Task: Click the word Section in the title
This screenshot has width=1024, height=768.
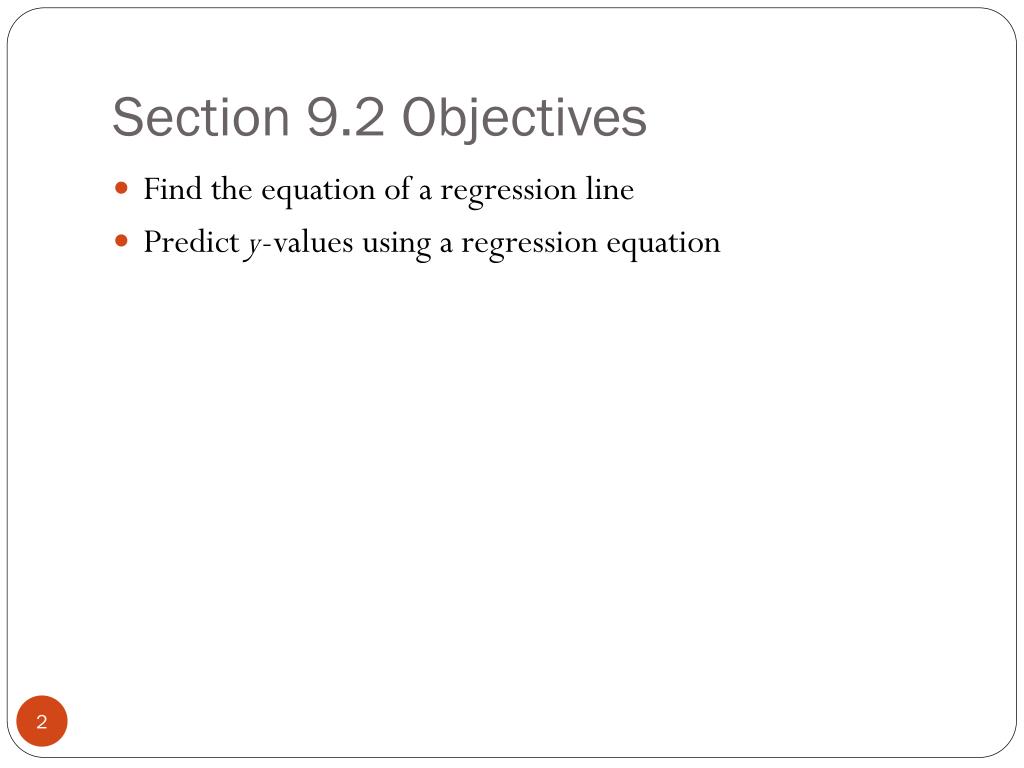Action: [x=201, y=118]
